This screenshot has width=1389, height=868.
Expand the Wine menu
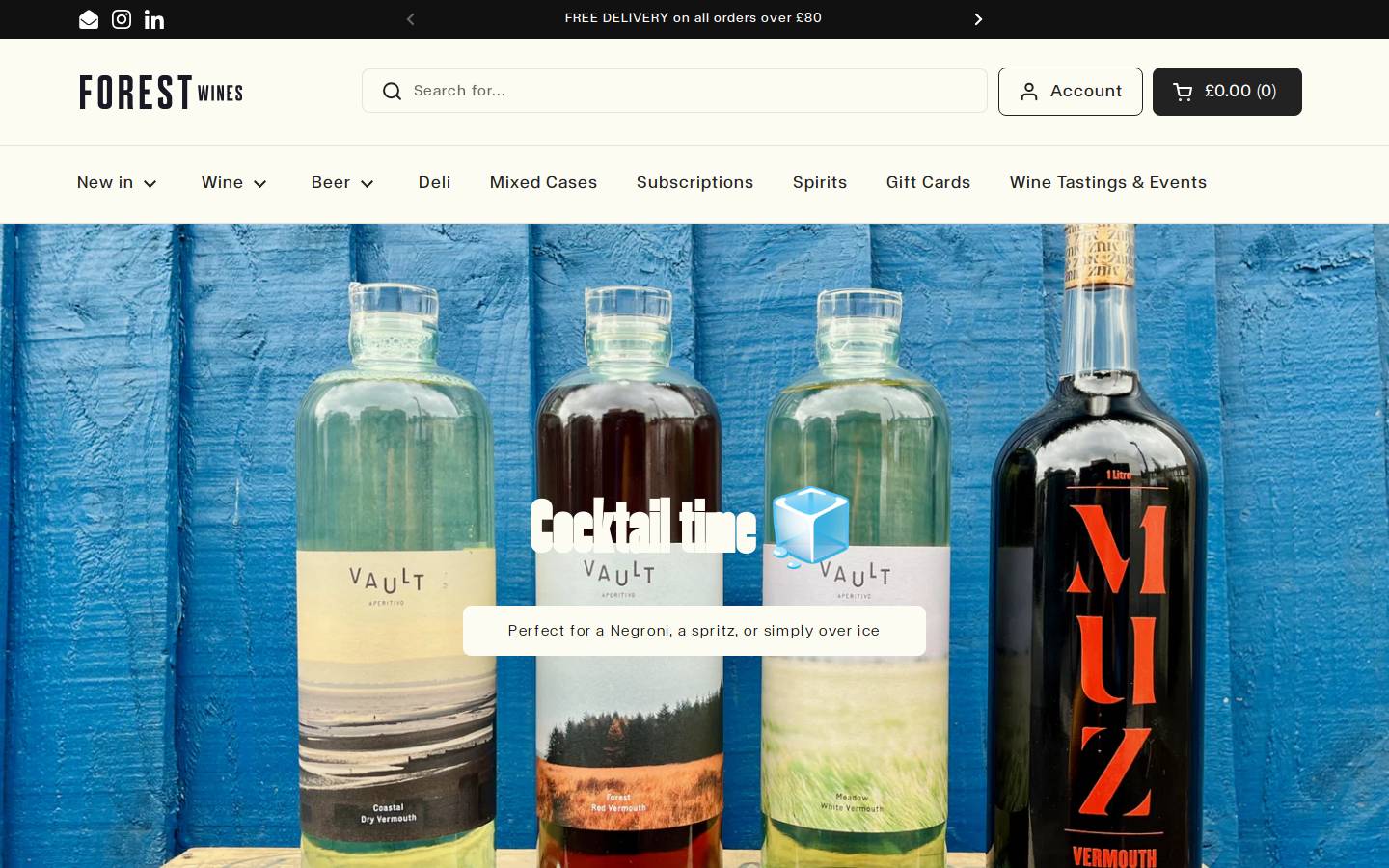pos(234,183)
